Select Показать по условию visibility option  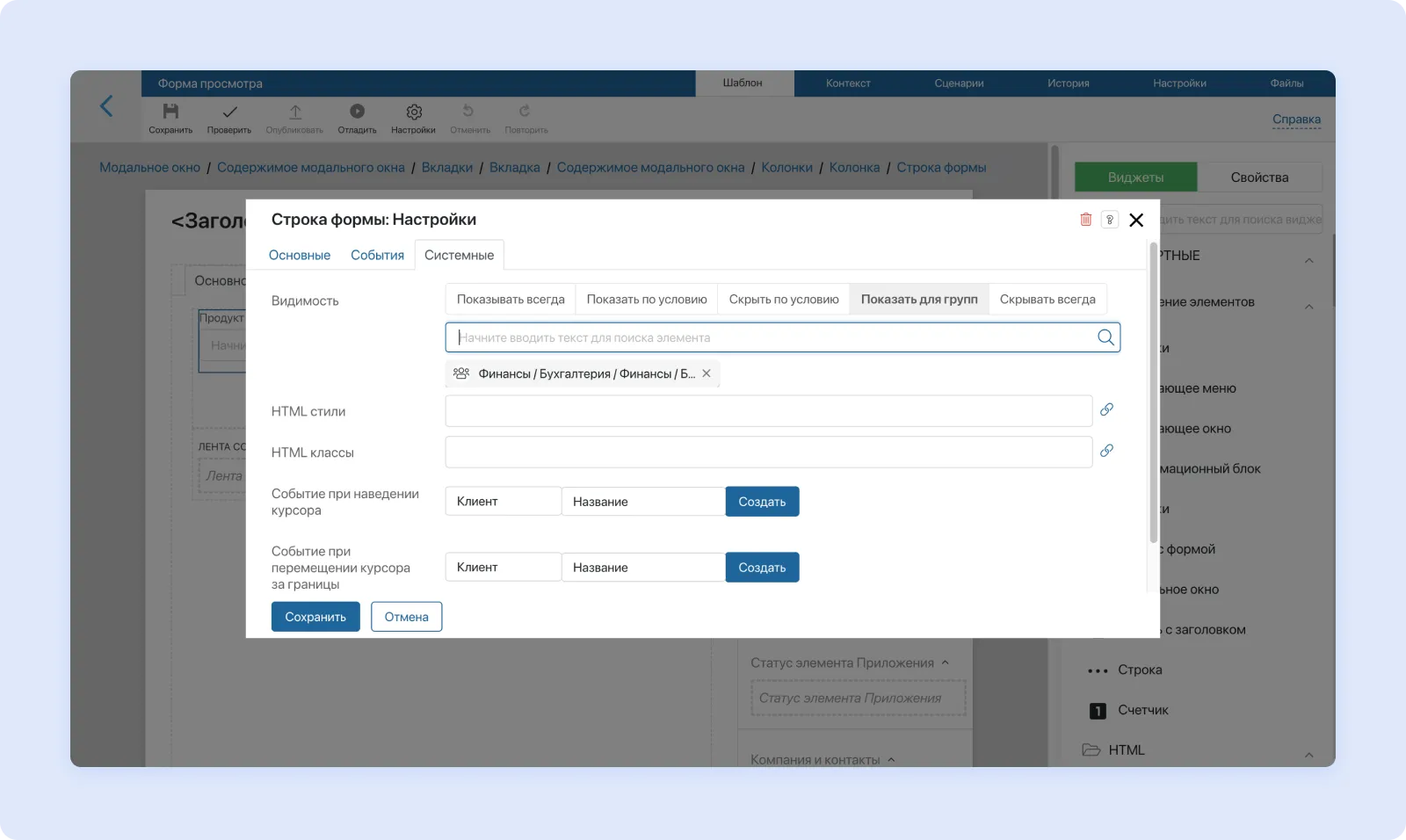(x=647, y=300)
